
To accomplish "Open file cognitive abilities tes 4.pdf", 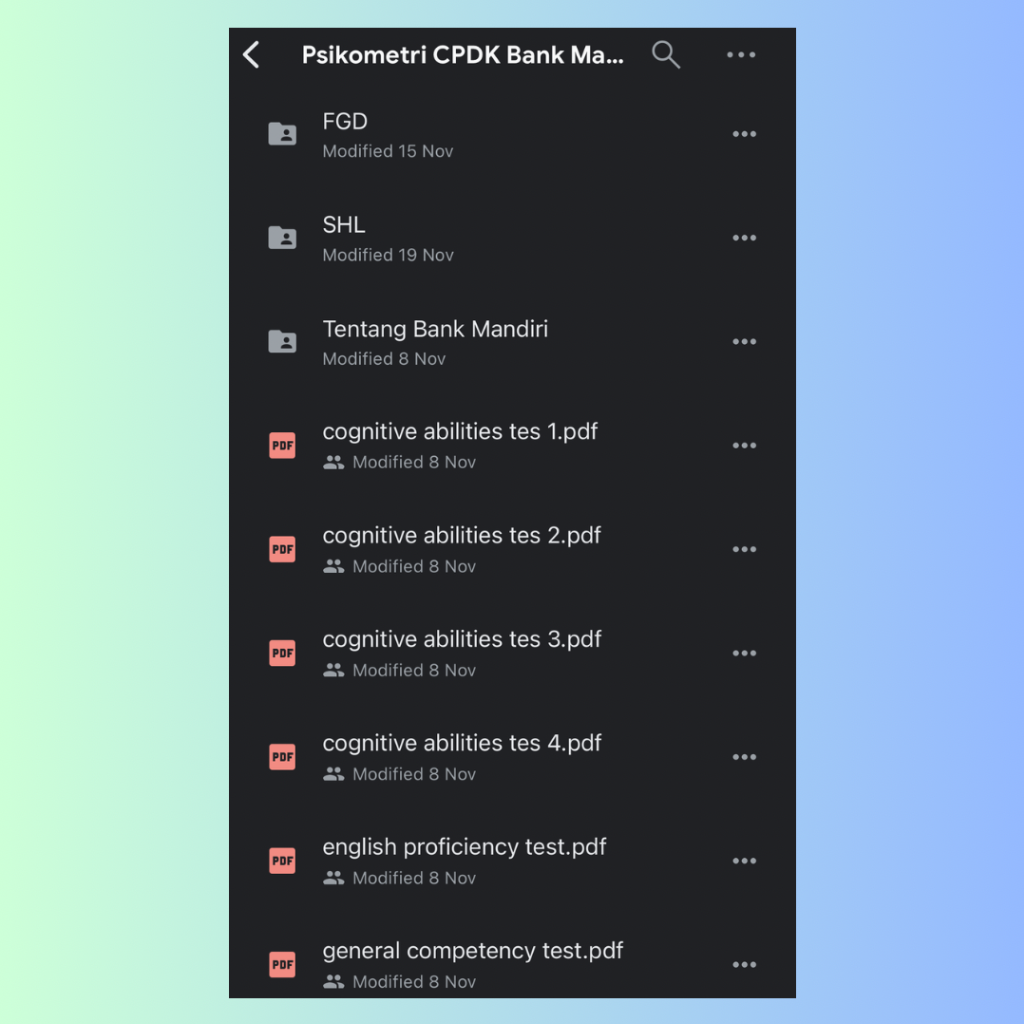I will [x=462, y=744].
